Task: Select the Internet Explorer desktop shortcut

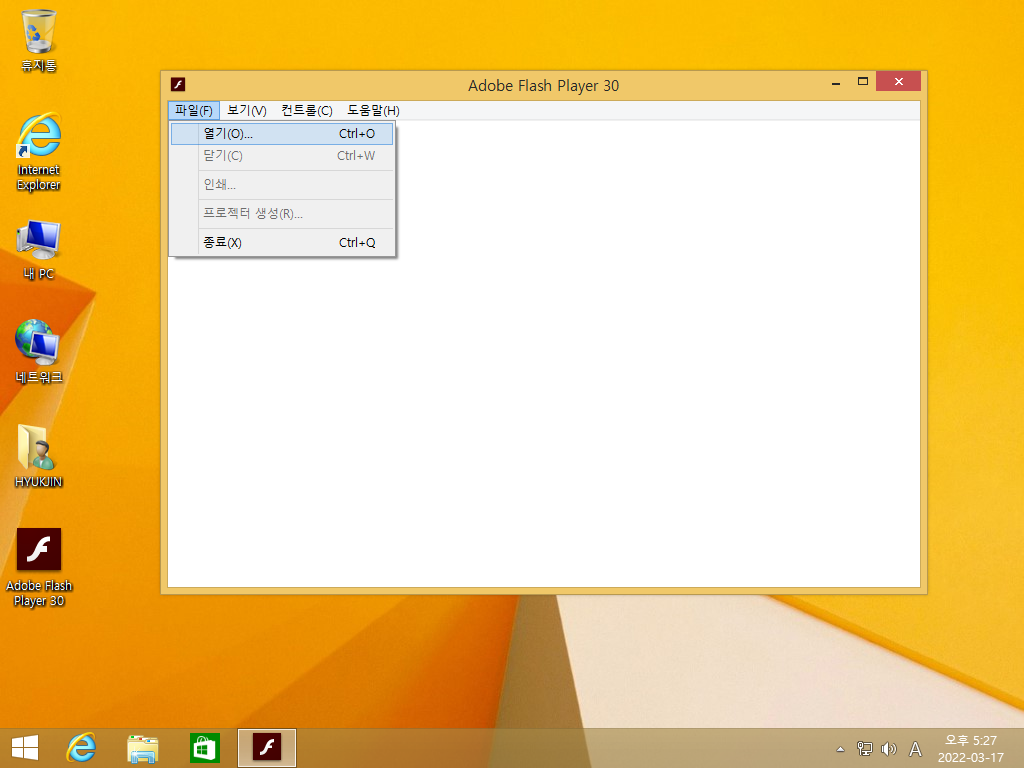Action: [x=39, y=152]
